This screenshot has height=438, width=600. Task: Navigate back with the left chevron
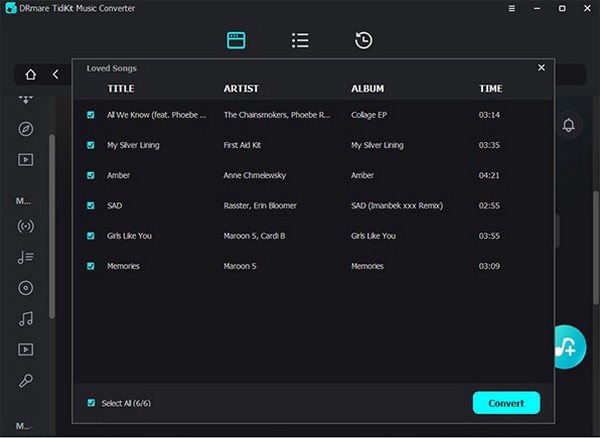(x=55, y=74)
